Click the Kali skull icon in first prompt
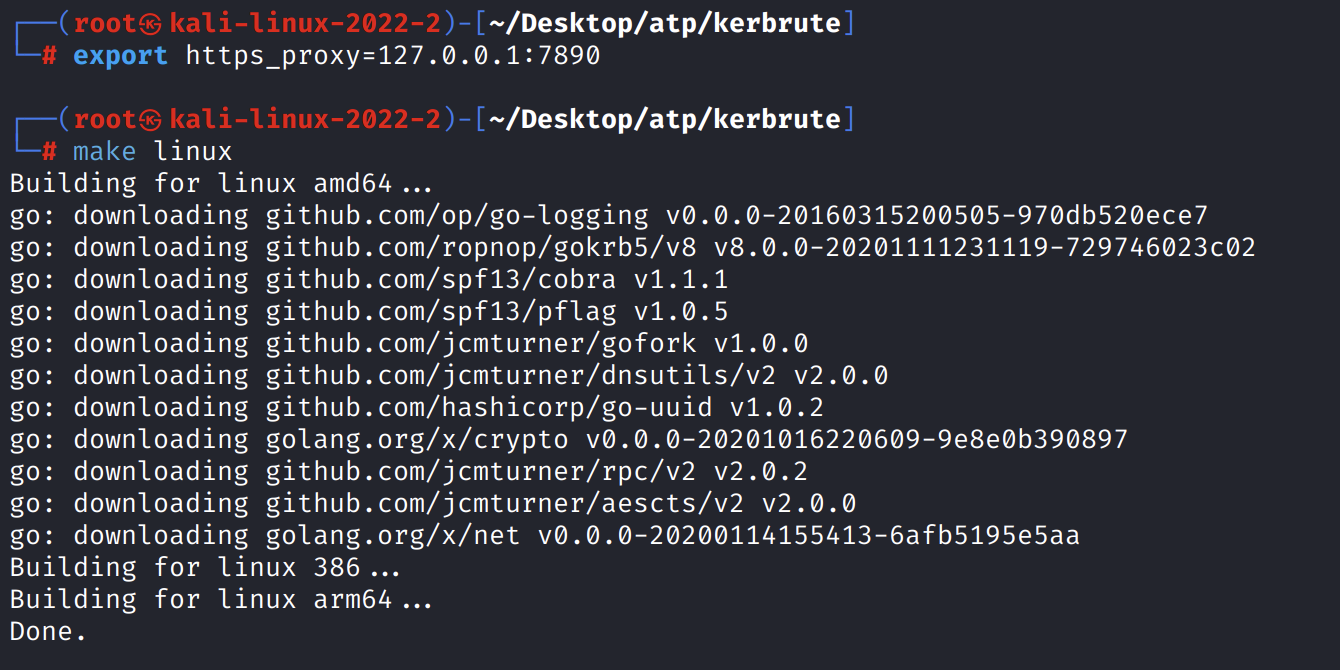 [x=151, y=24]
